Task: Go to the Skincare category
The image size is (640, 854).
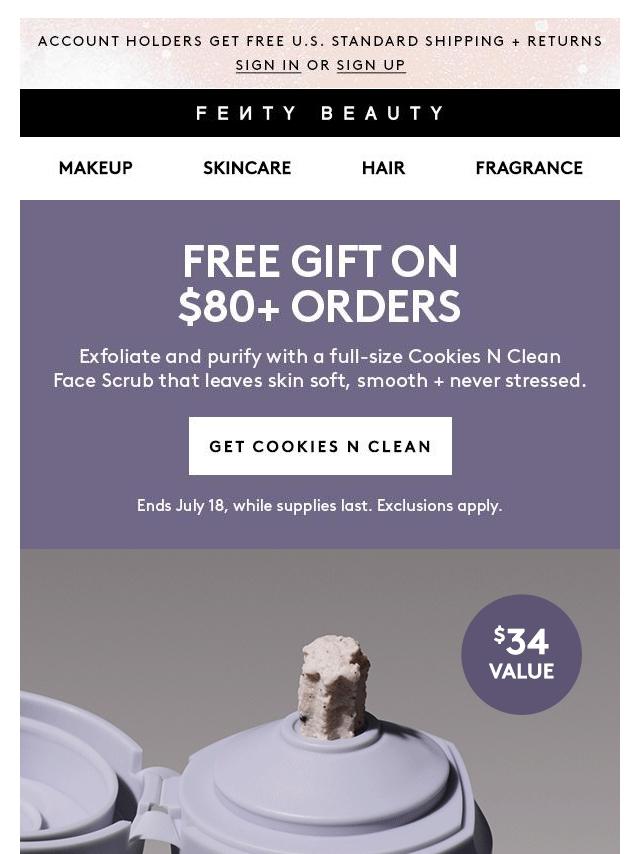Action: [x=247, y=168]
